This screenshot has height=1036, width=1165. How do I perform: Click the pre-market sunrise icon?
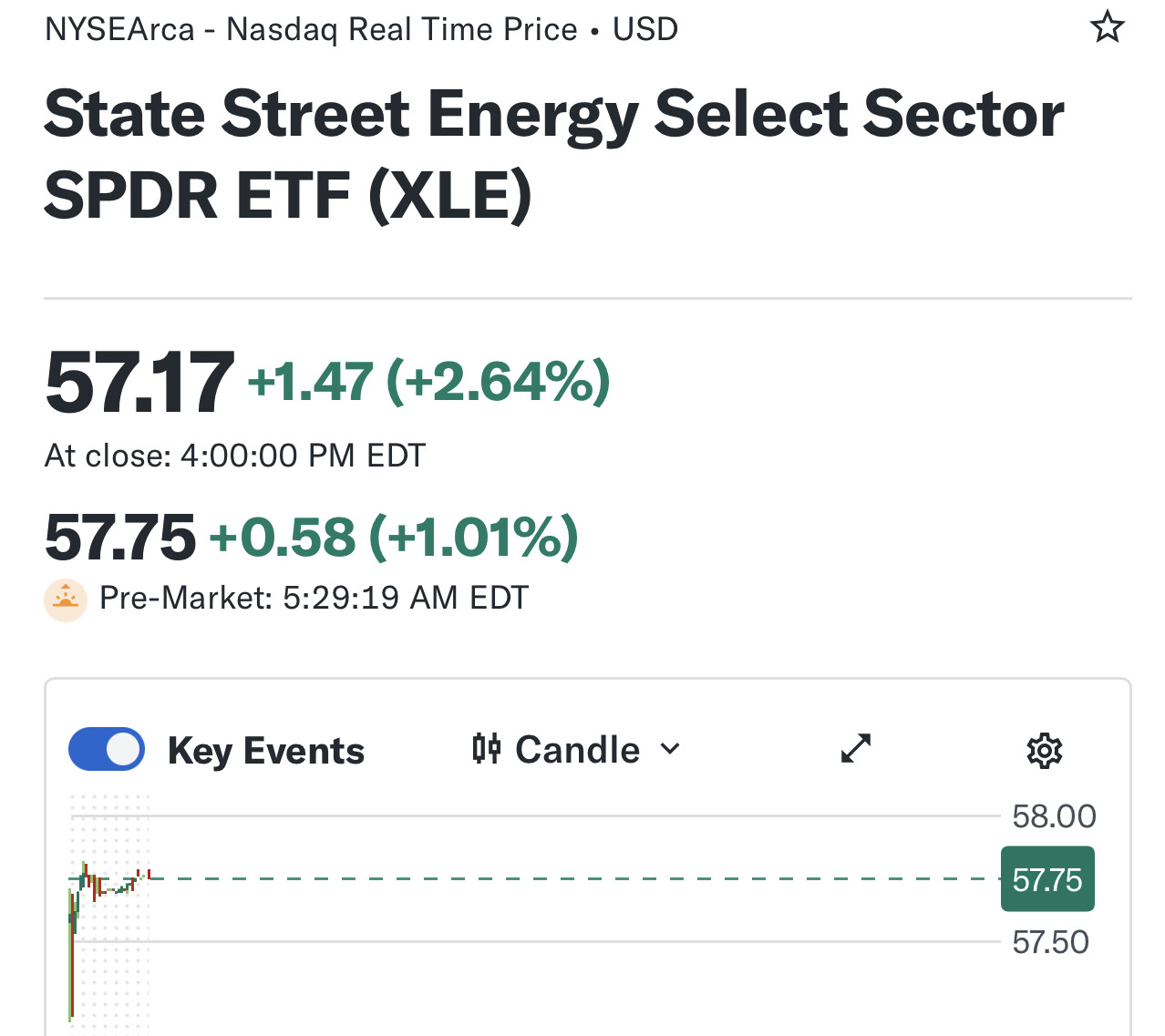66,600
